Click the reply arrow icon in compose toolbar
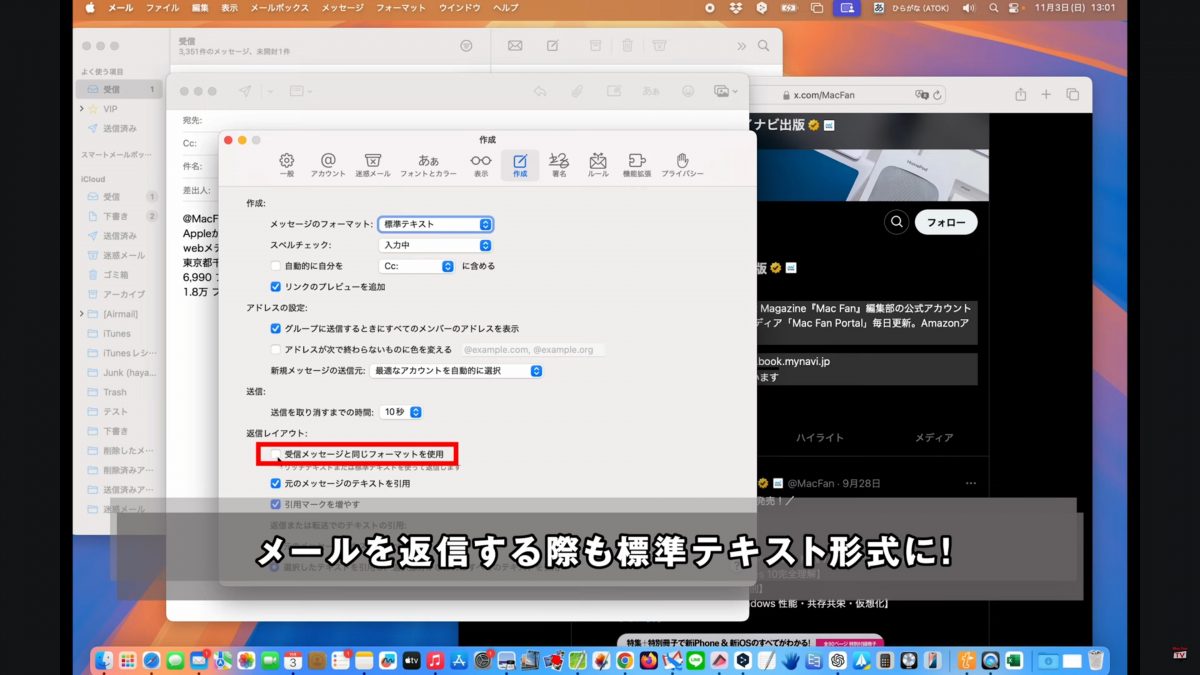 (540, 91)
